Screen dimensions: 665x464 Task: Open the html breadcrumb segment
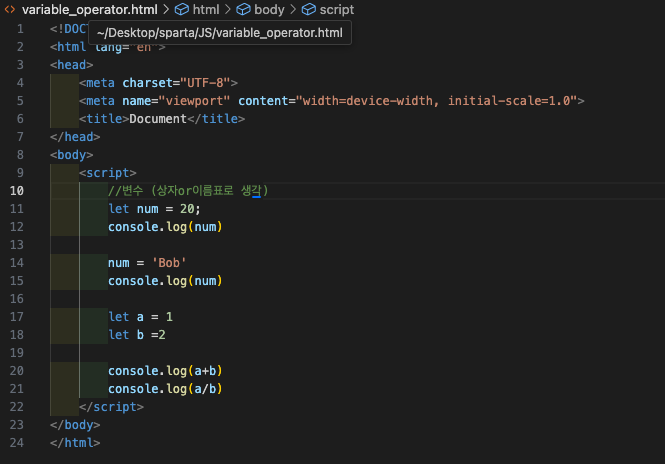(206, 9)
